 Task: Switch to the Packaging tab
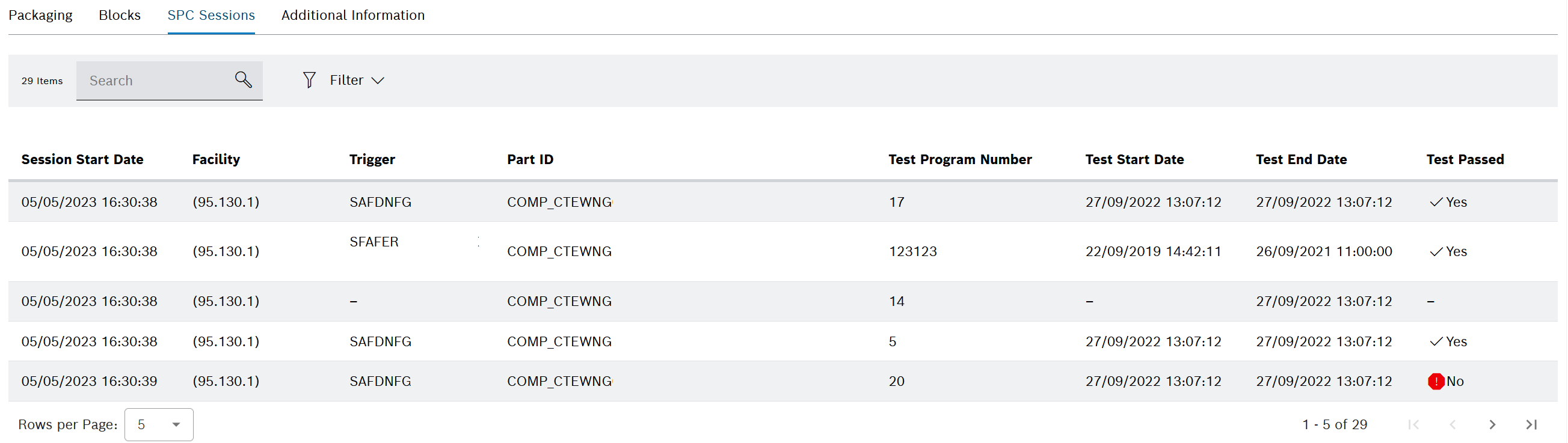point(40,15)
